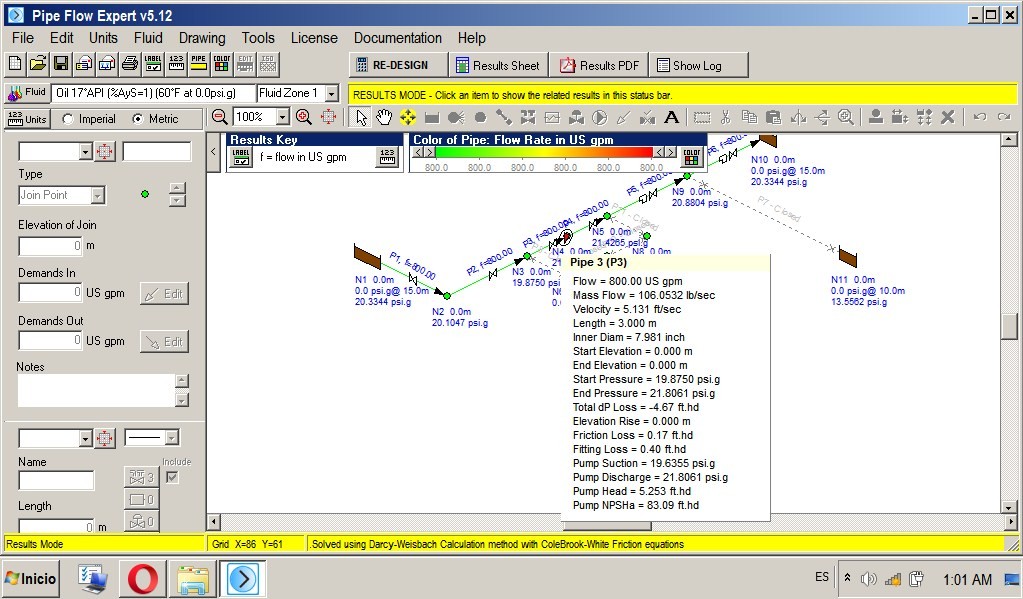Click the Paste clipboard tool
The height and width of the screenshot is (599, 1023).
(773, 117)
